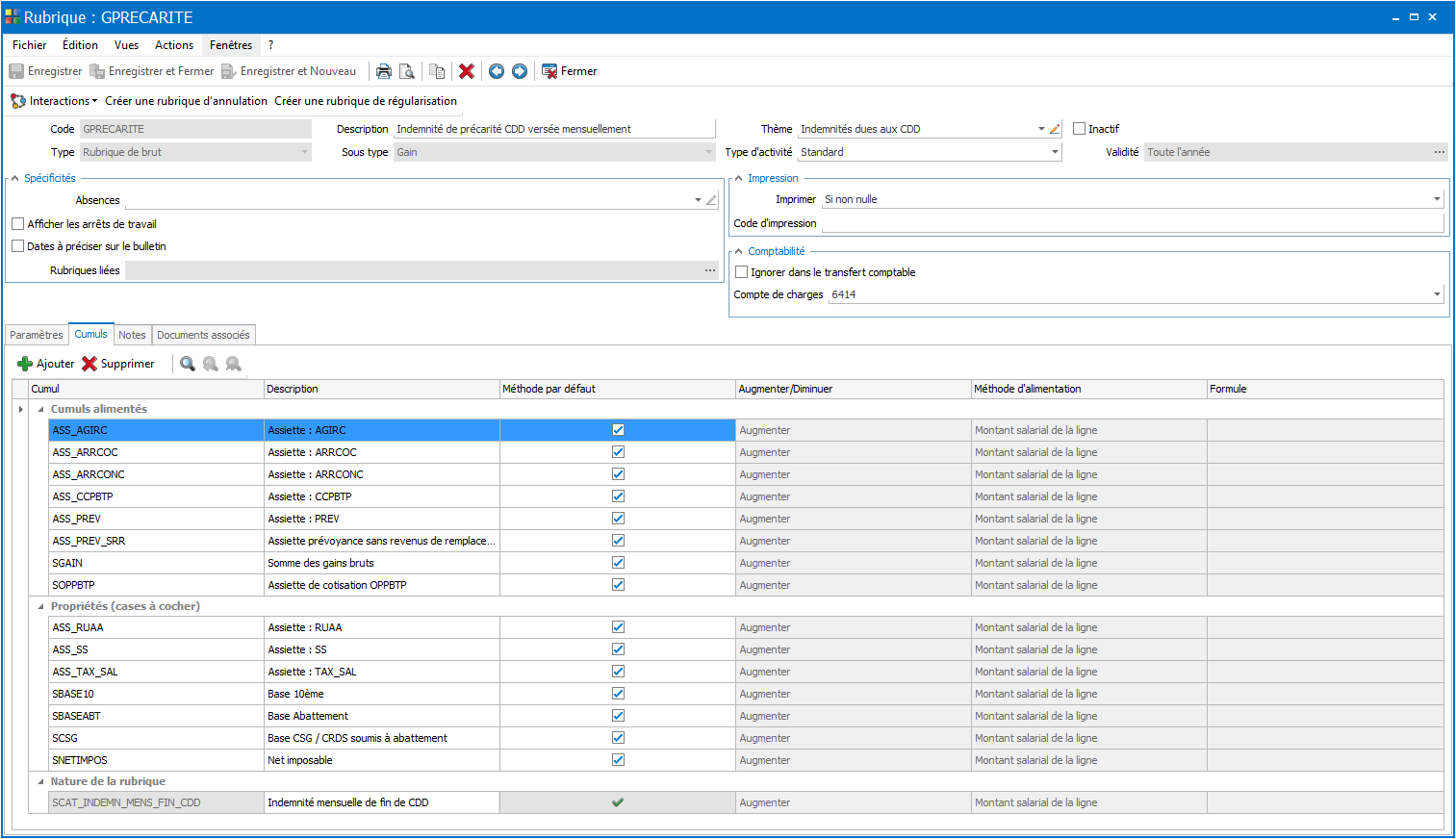The image size is (1456, 839).
Task: Click the printer icon in the toolbar
Action: click(384, 71)
